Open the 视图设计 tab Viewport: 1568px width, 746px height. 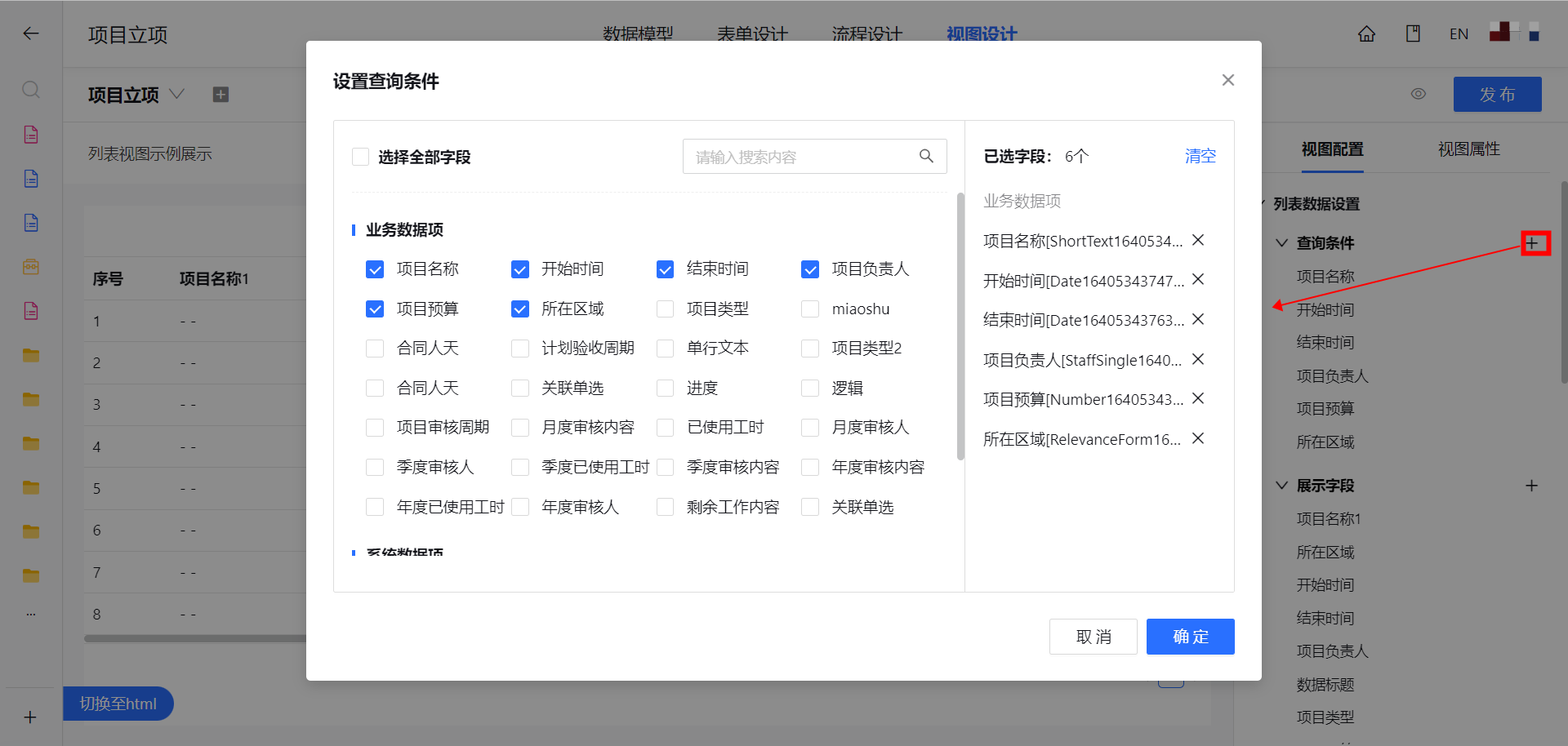(982, 34)
